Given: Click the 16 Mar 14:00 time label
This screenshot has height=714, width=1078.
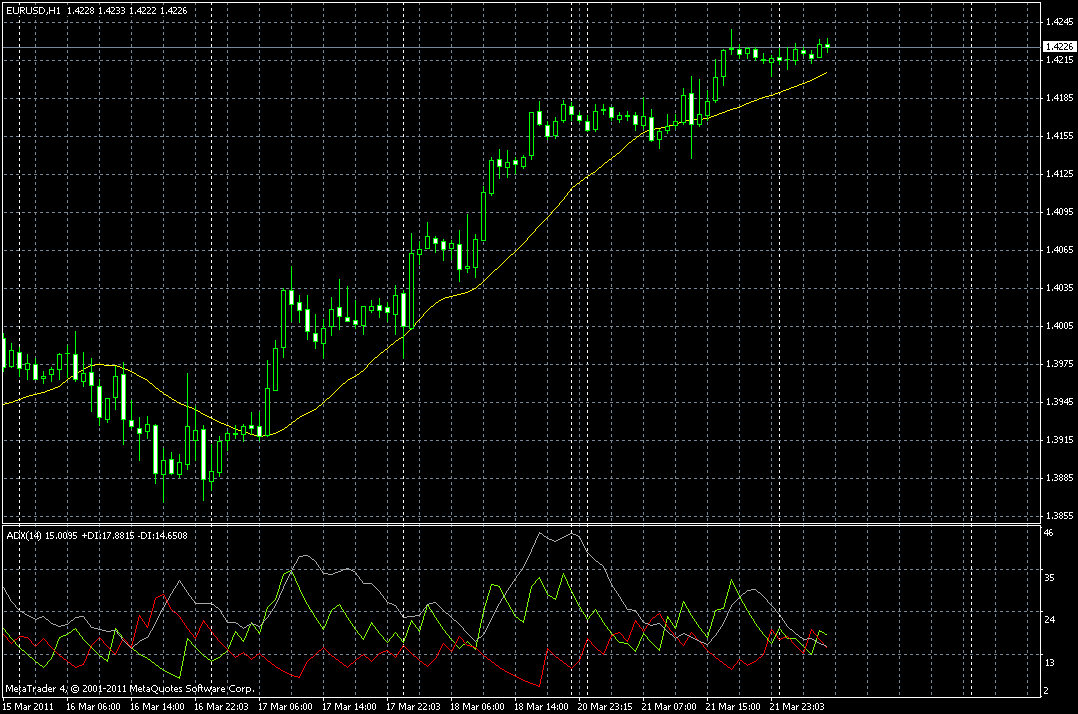Looking at the screenshot, I should point(157,706).
